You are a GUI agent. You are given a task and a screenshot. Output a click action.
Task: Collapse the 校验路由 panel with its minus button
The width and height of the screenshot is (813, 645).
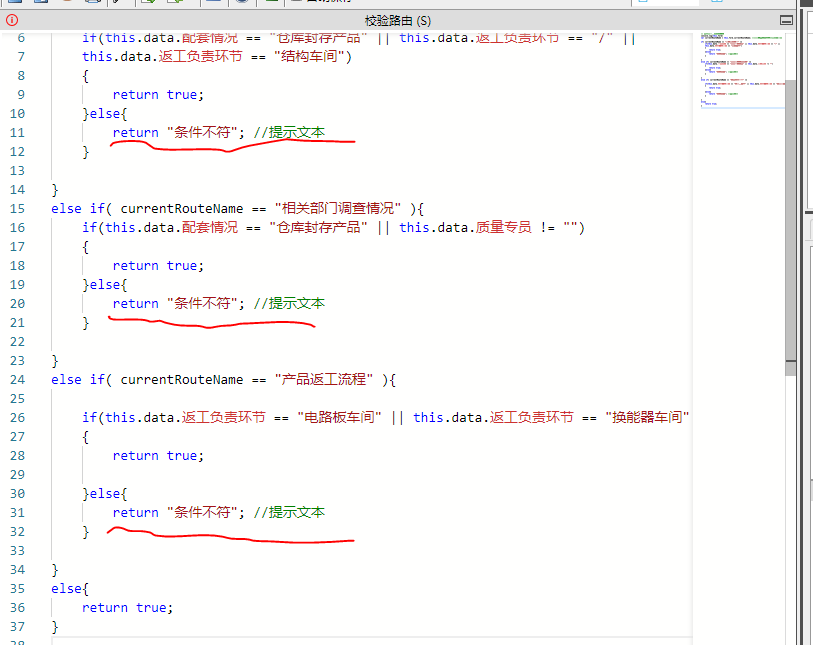pos(786,20)
